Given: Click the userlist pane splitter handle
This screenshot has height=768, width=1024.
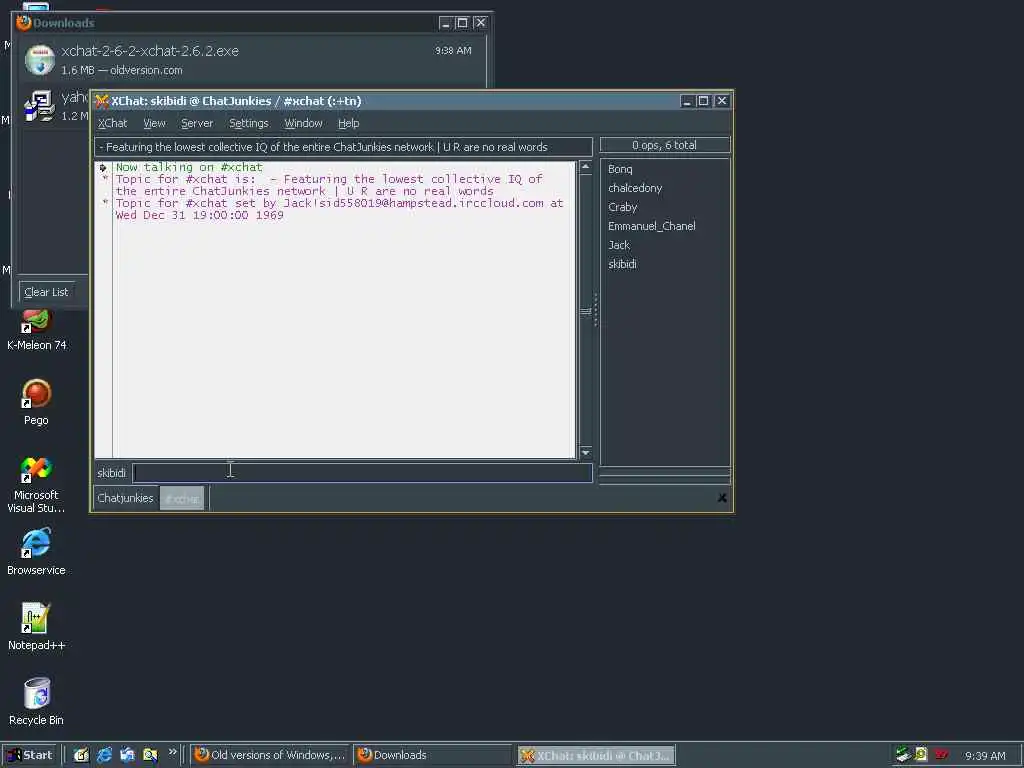Looking at the screenshot, I should [x=596, y=310].
